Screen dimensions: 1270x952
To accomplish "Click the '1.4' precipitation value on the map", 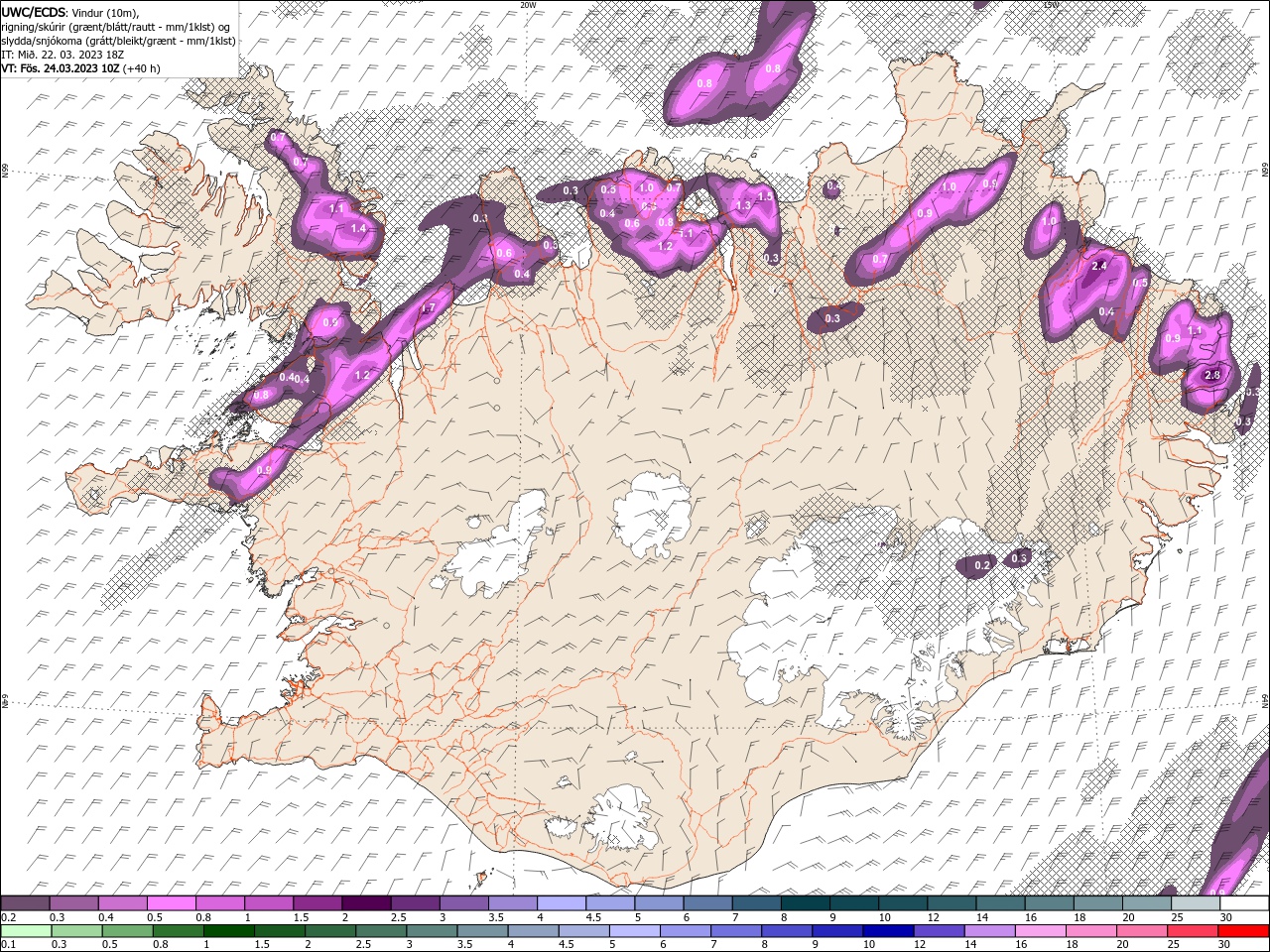I will pyautogui.click(x=359, y=228).
